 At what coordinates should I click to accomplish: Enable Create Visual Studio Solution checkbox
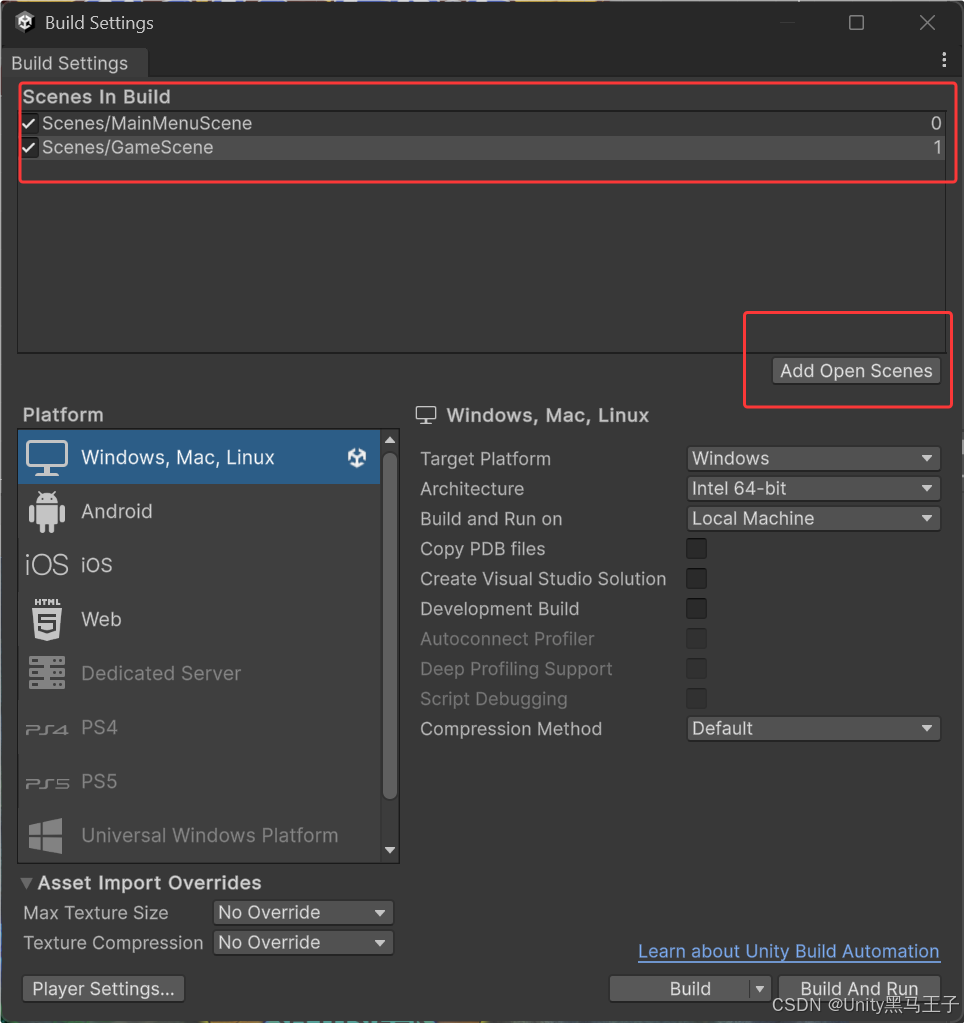[696, 579]
